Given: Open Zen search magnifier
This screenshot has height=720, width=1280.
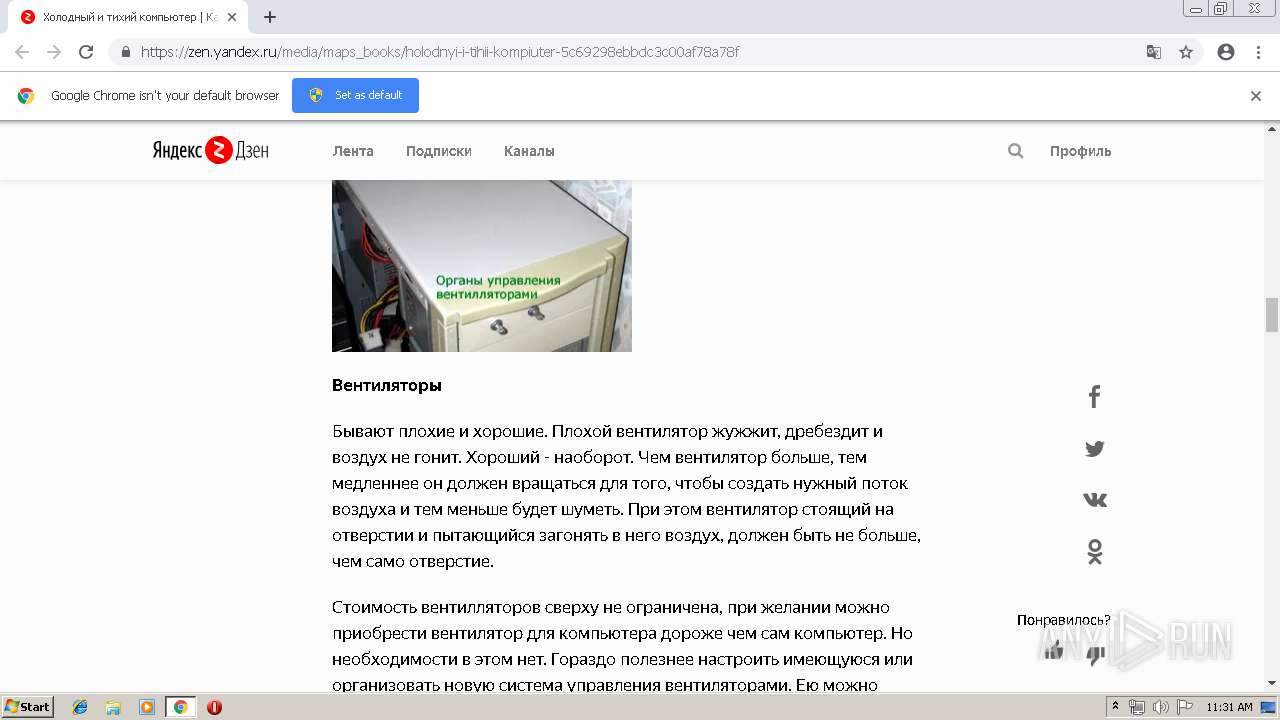Looking at the screenshot, I should click(x=1015, y=151).
